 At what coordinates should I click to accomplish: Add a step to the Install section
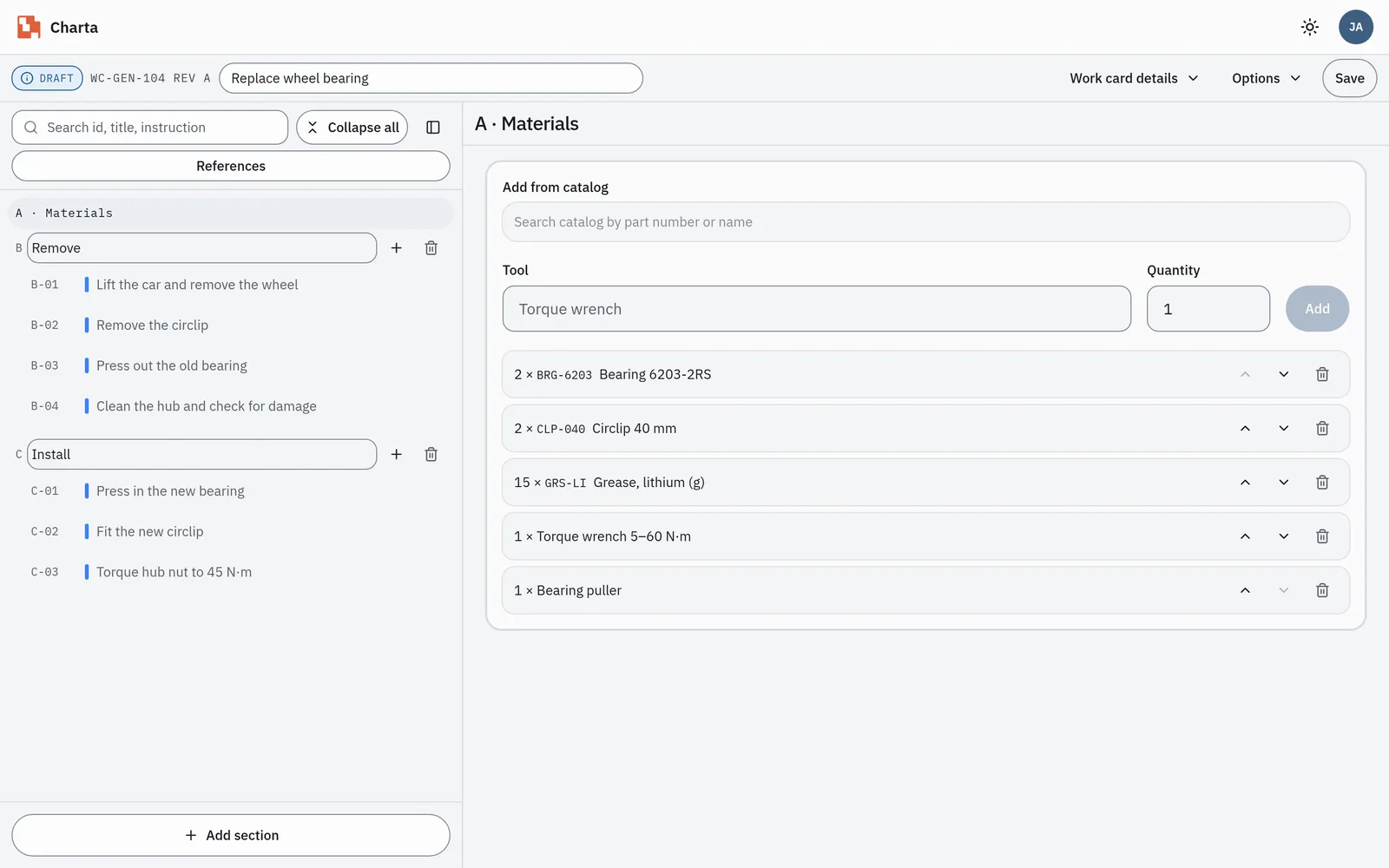point(397,454)
